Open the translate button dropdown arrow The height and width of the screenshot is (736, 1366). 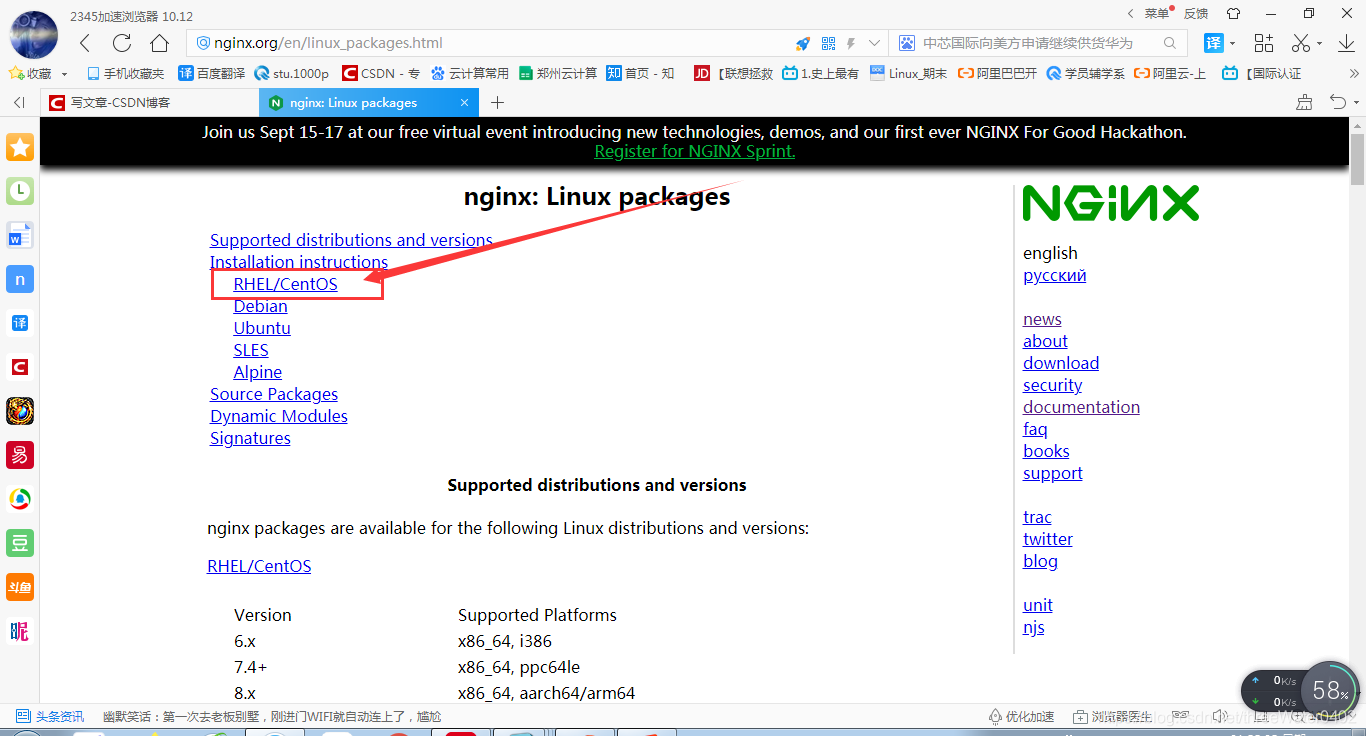pos(1232,43)
